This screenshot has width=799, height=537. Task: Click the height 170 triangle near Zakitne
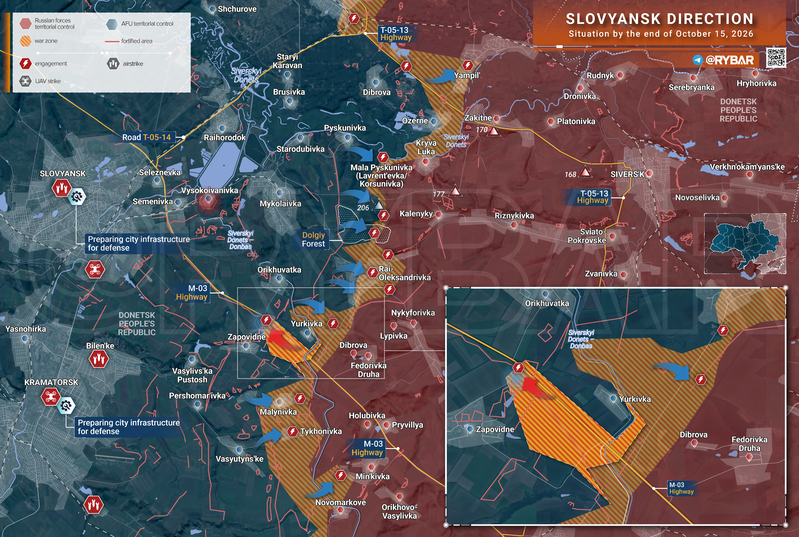click(494, 131)
